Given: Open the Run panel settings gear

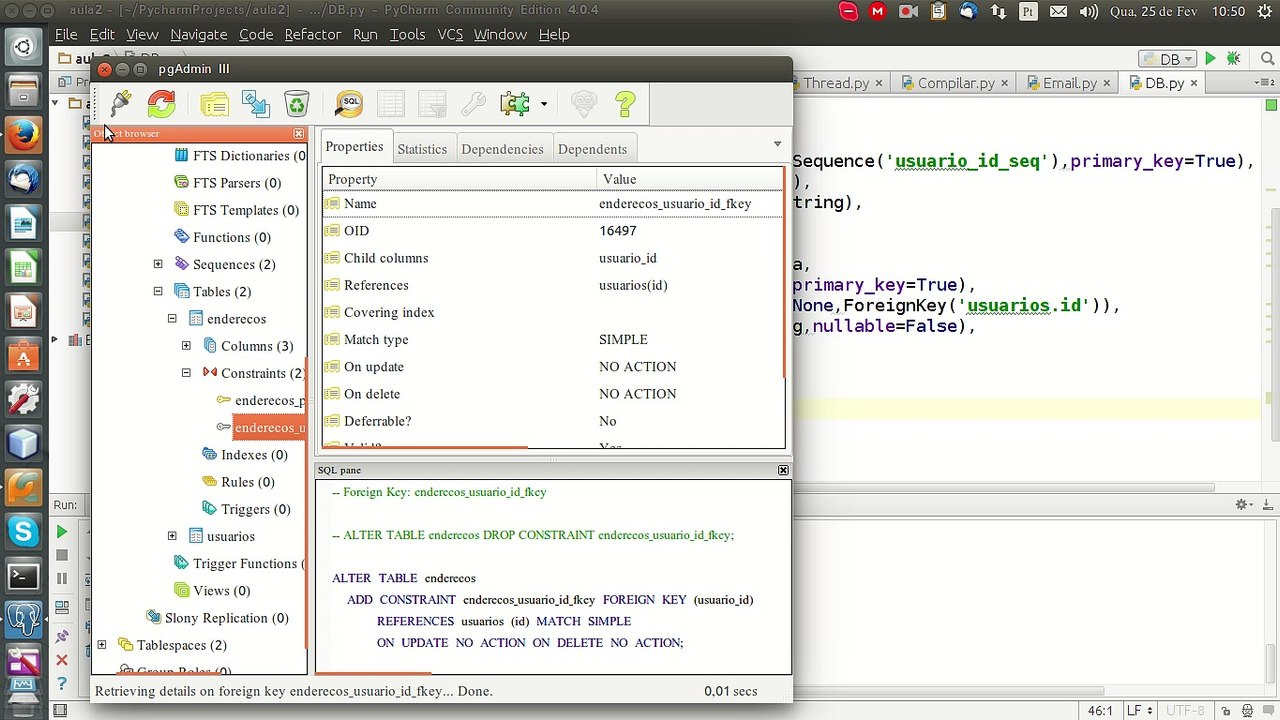Looking at the screenshot, I should [x=1241, y=505].
